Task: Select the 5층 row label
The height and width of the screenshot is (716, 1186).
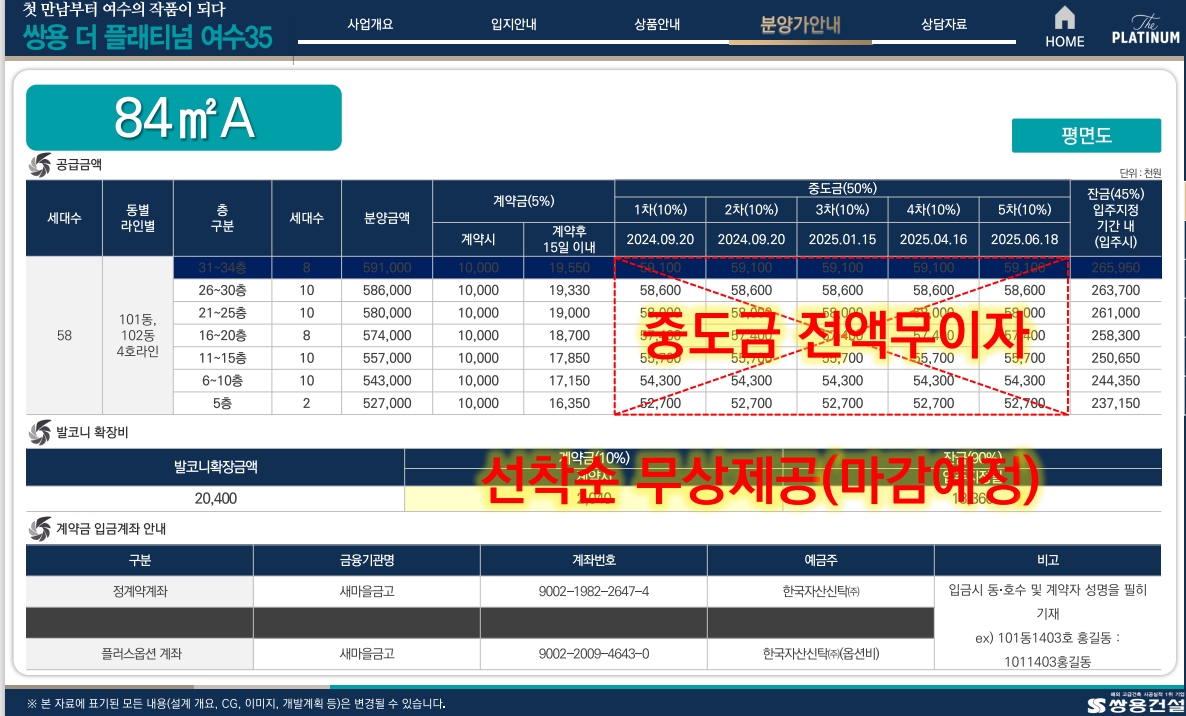Action: coord(222,404)
